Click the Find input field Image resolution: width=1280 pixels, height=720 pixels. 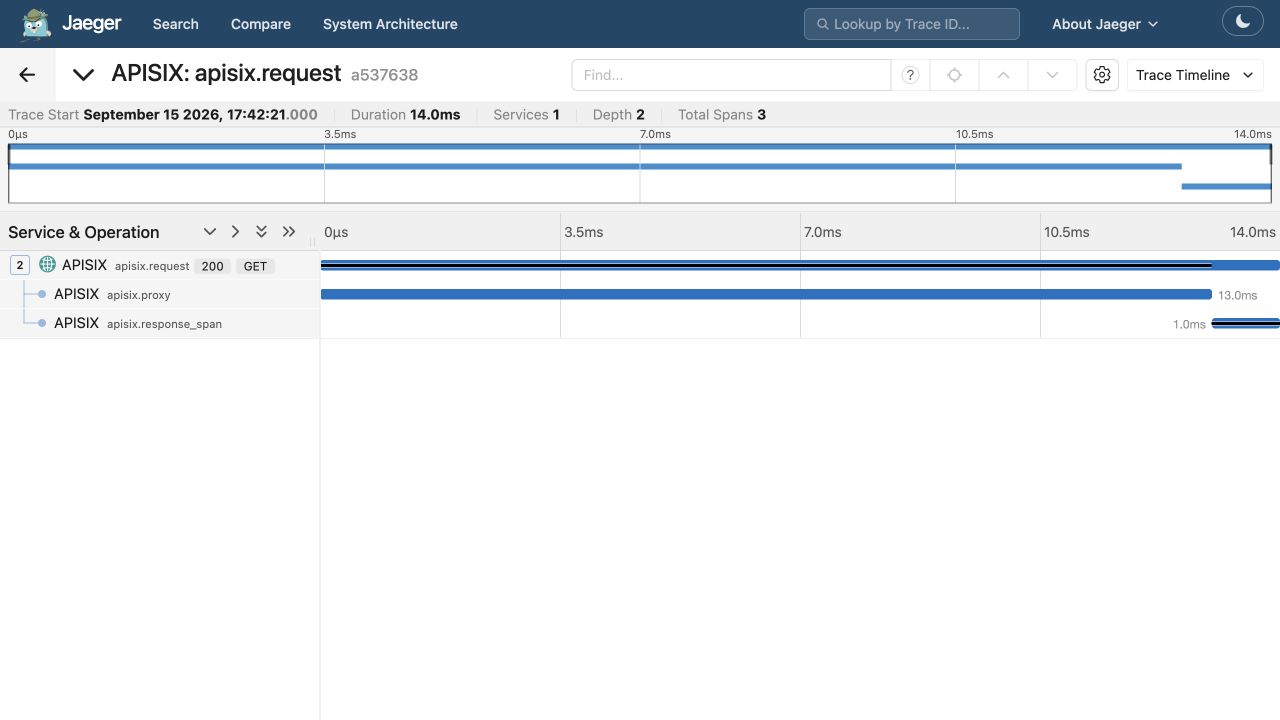click(x=731, y=75)
